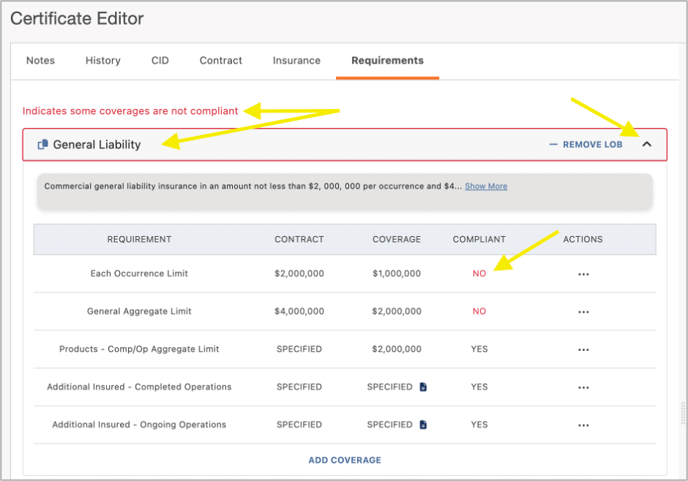This screenshot has height=481, width=688.
Task: Click YES status for Ongoing Operations row
Action: pyautogui.click(x=479, y=424)
